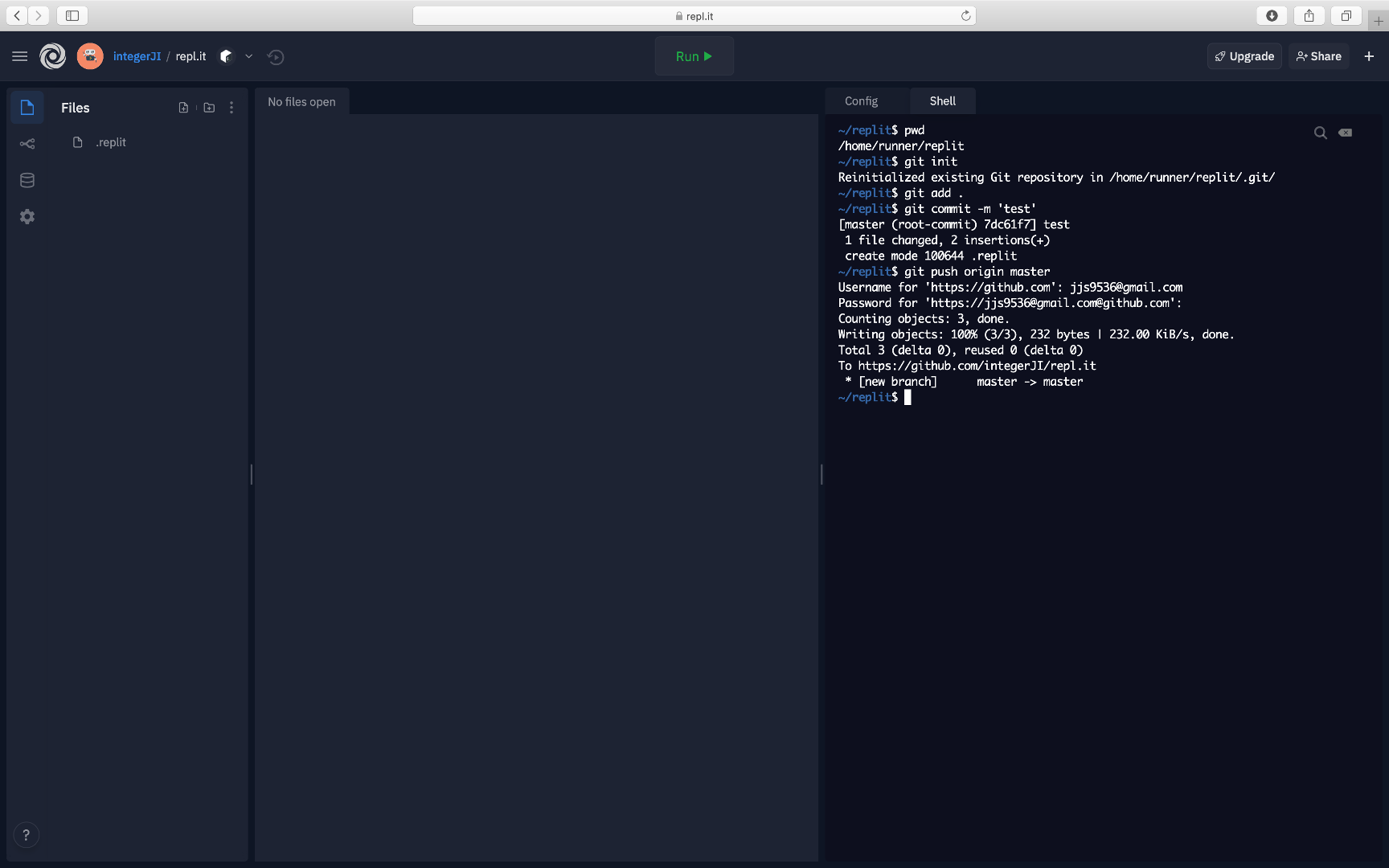Open the integerJI profile link
Viewport: 1389px width, 868px height.
137,56
